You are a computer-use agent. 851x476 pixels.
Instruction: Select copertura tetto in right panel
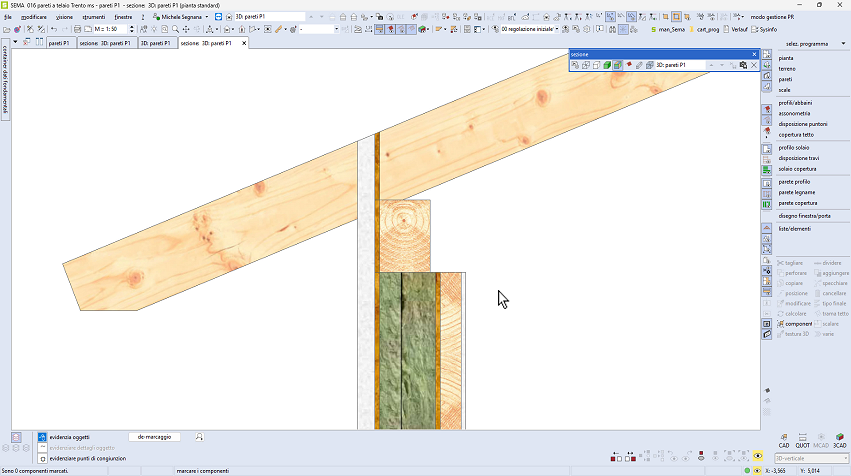(796, 133)
